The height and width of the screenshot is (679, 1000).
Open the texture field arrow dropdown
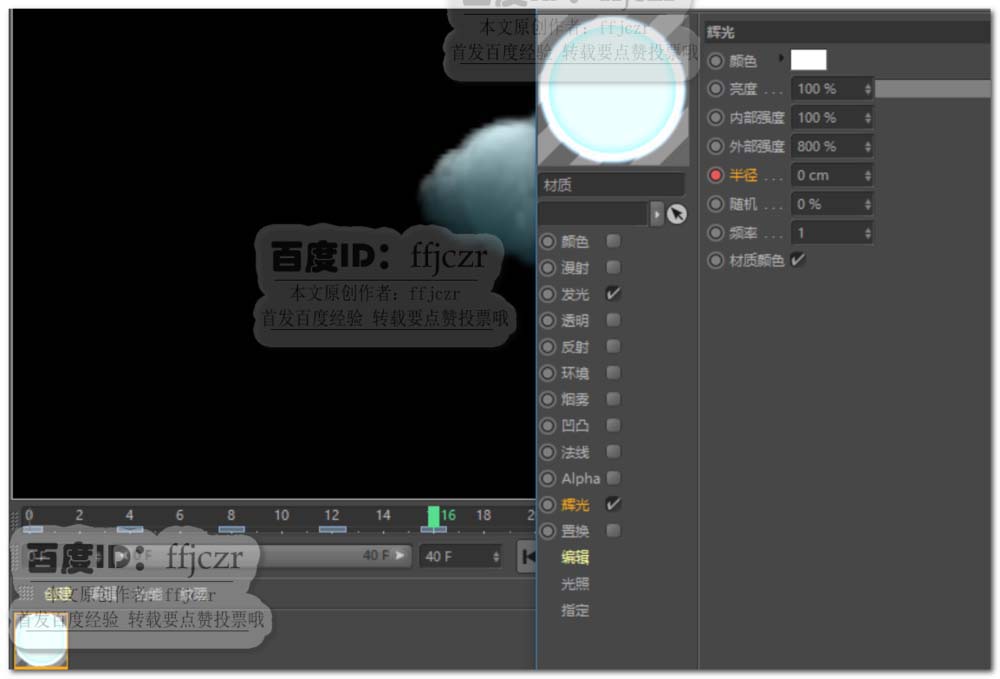[656, 214]
